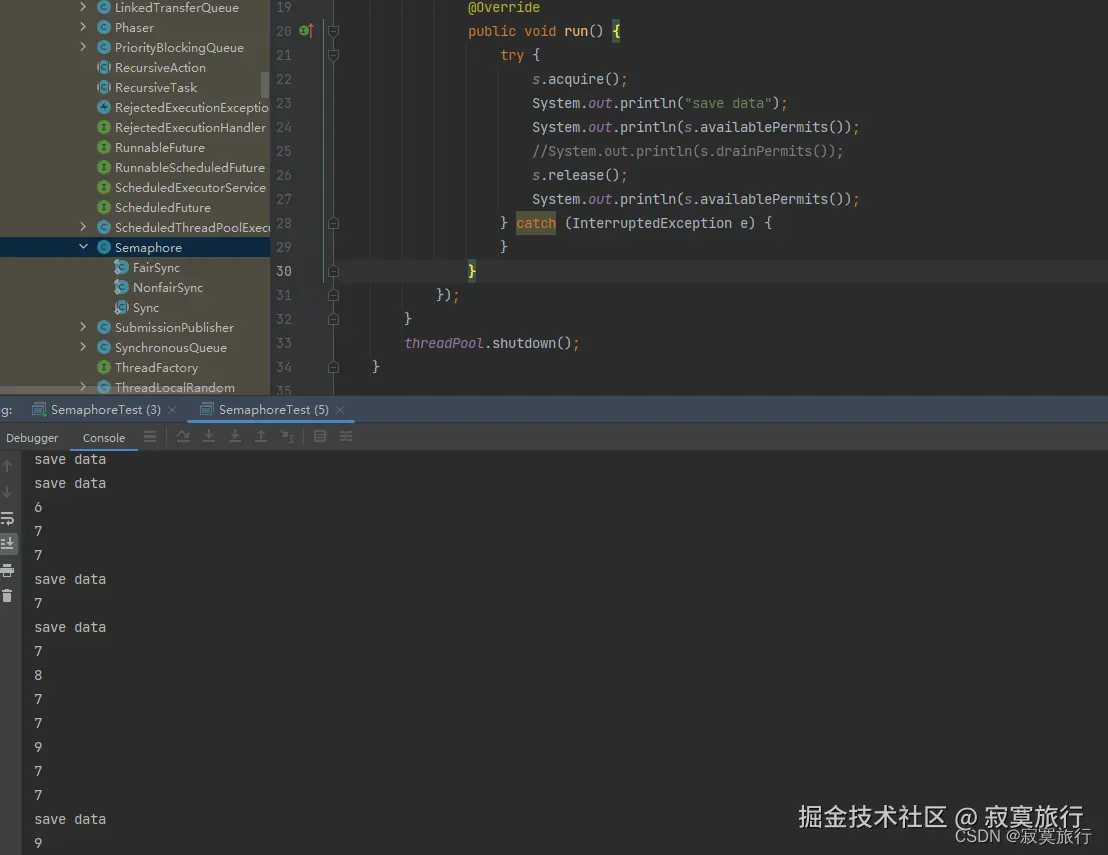Click the vertical scrollbar of the class tree
The width and height of the screenshot is (1108, 855).
tap(265, 85)
